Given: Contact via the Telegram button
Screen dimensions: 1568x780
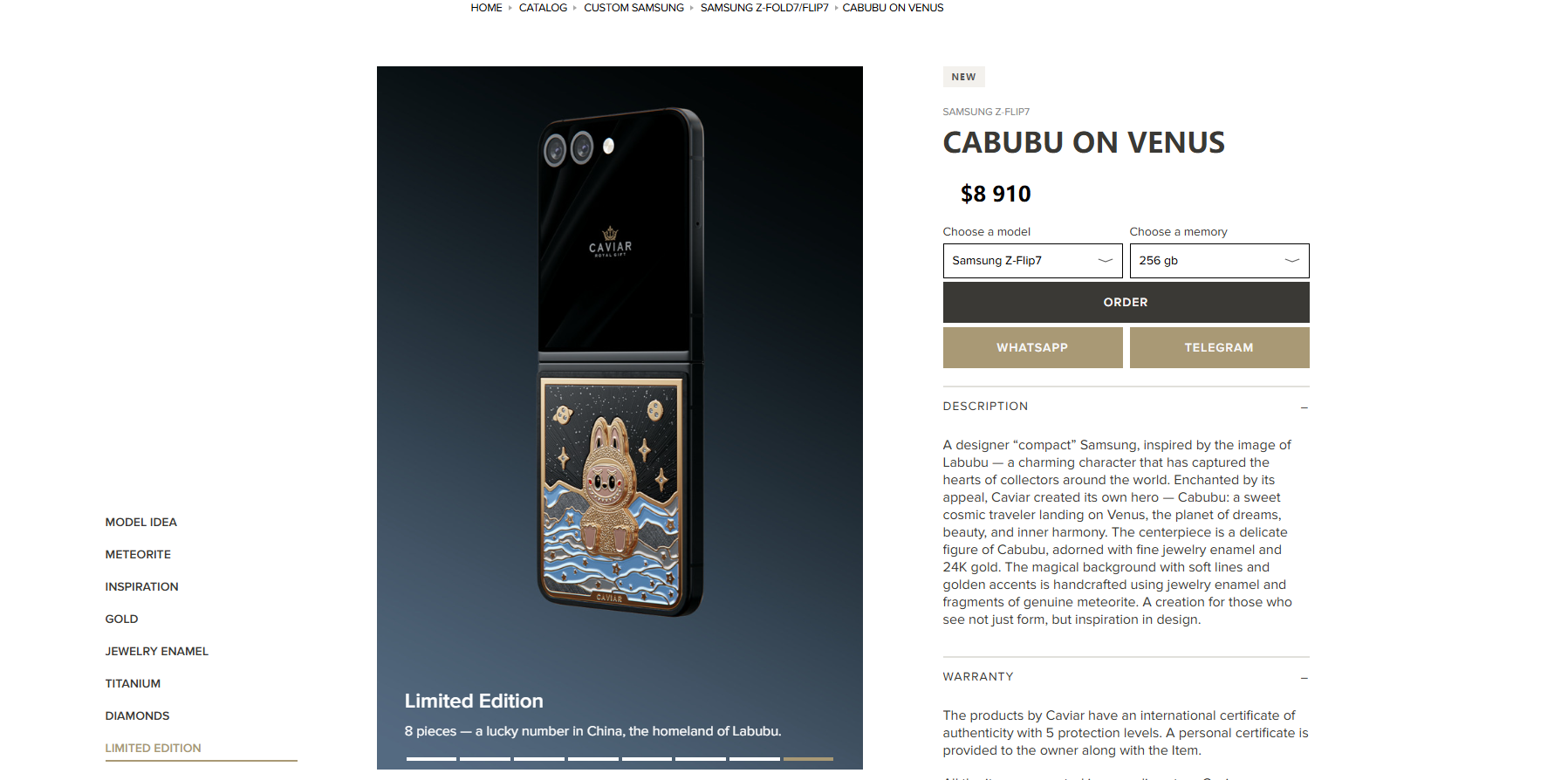Looking at the screenshot, I should [1219, 347].
